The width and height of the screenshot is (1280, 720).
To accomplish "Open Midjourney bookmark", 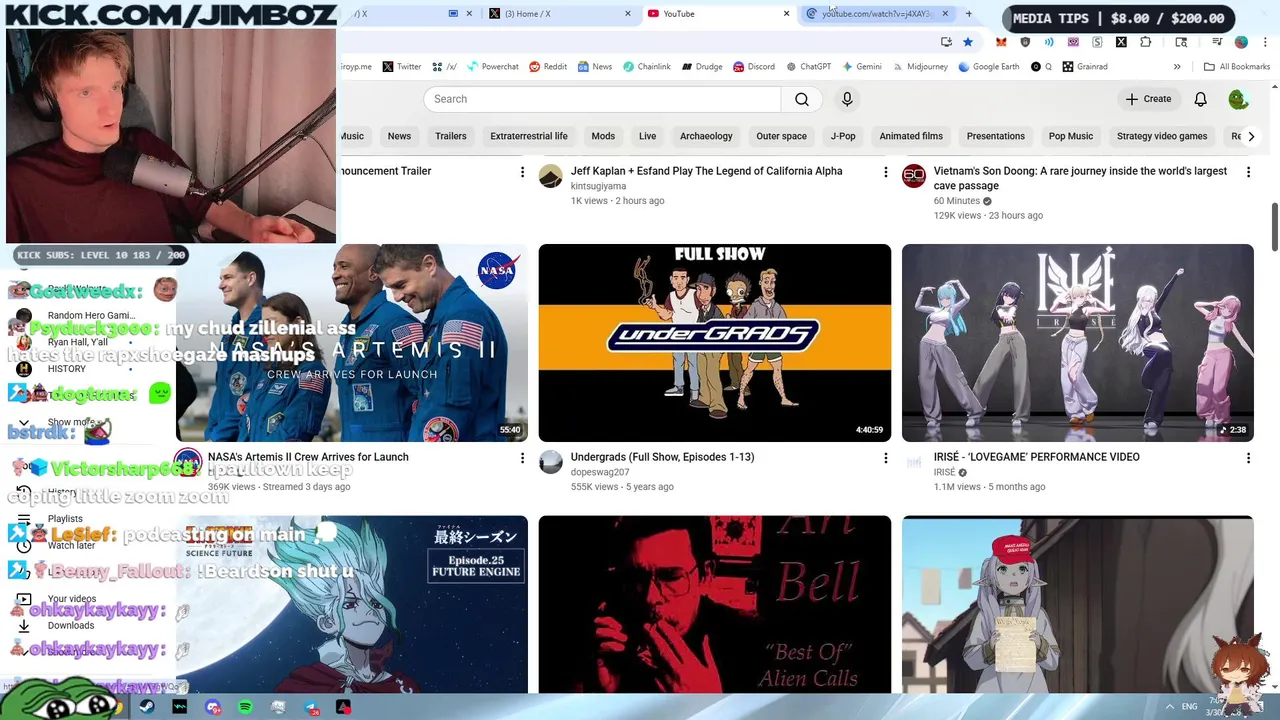I will [919, 67].
